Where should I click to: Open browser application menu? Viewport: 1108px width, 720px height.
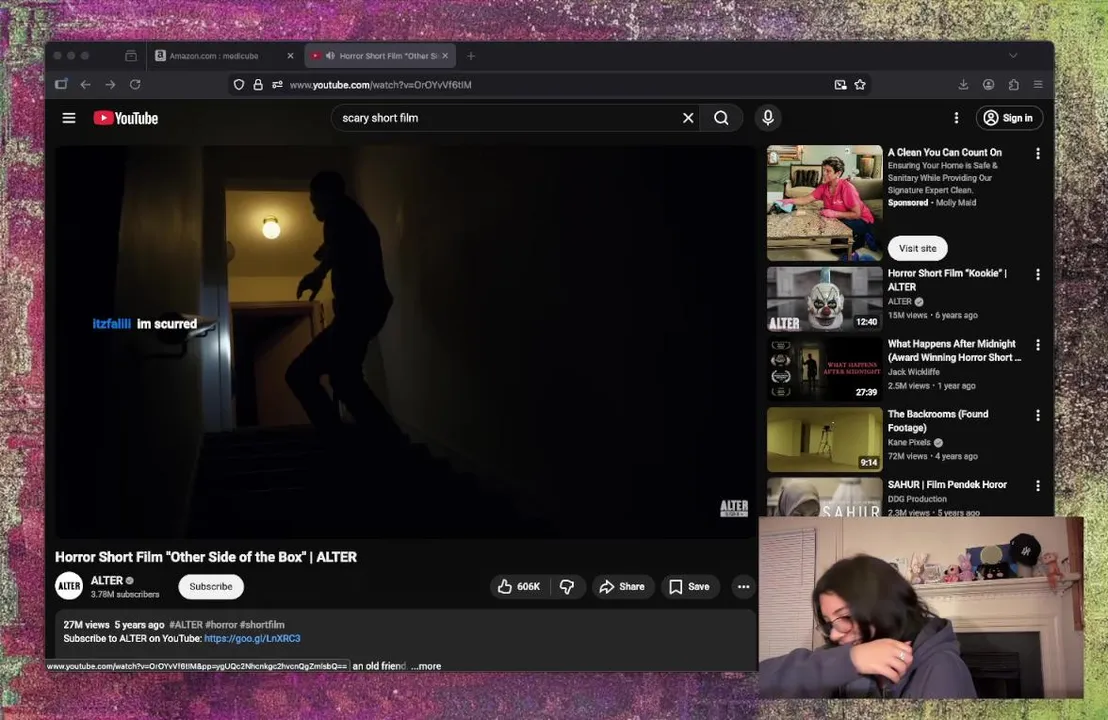coord(1038,84)
